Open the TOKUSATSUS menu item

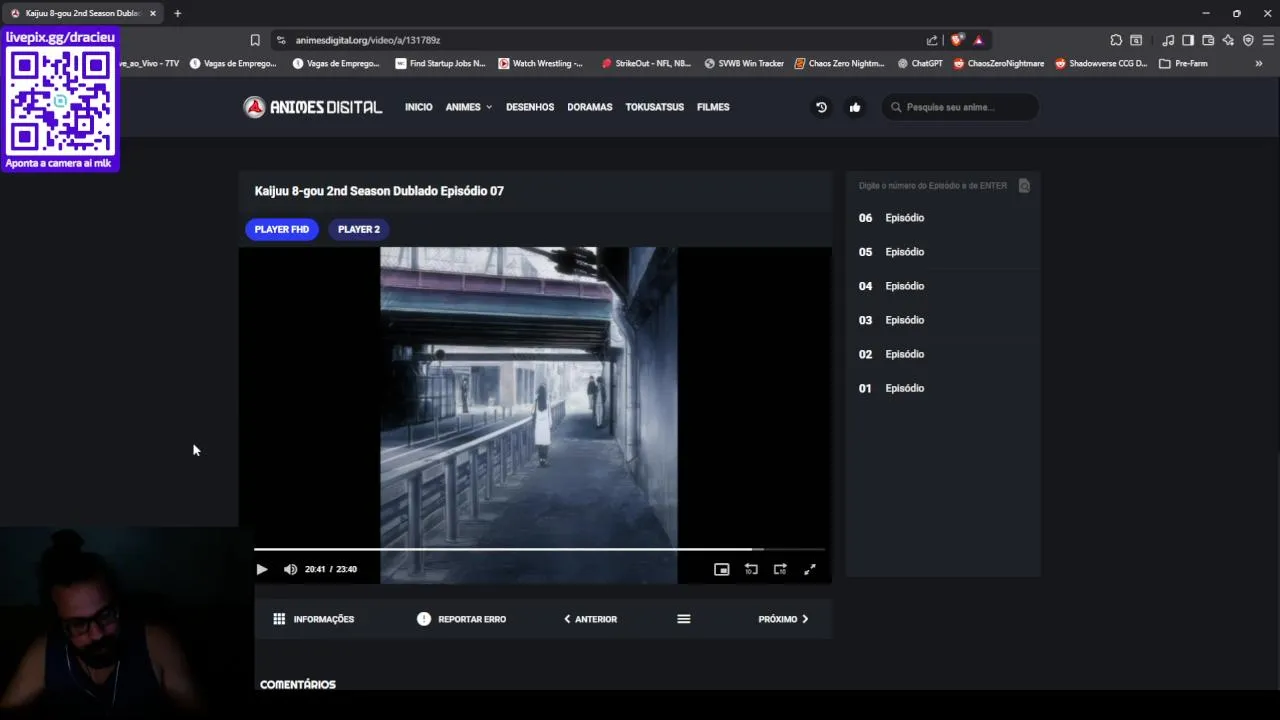point(655,107)
